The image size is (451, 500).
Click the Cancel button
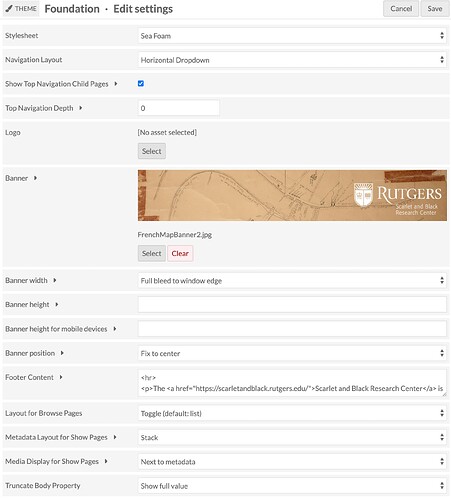tap(401, 9)
